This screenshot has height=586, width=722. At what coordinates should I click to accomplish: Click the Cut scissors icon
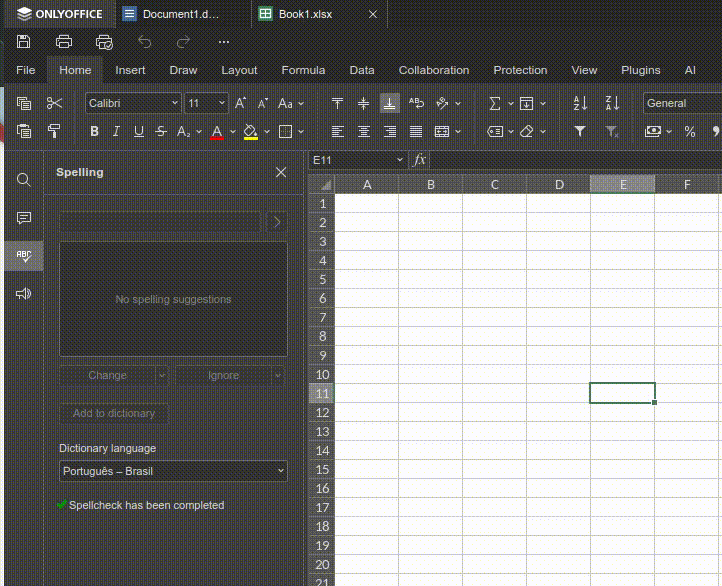click(54, 103)
